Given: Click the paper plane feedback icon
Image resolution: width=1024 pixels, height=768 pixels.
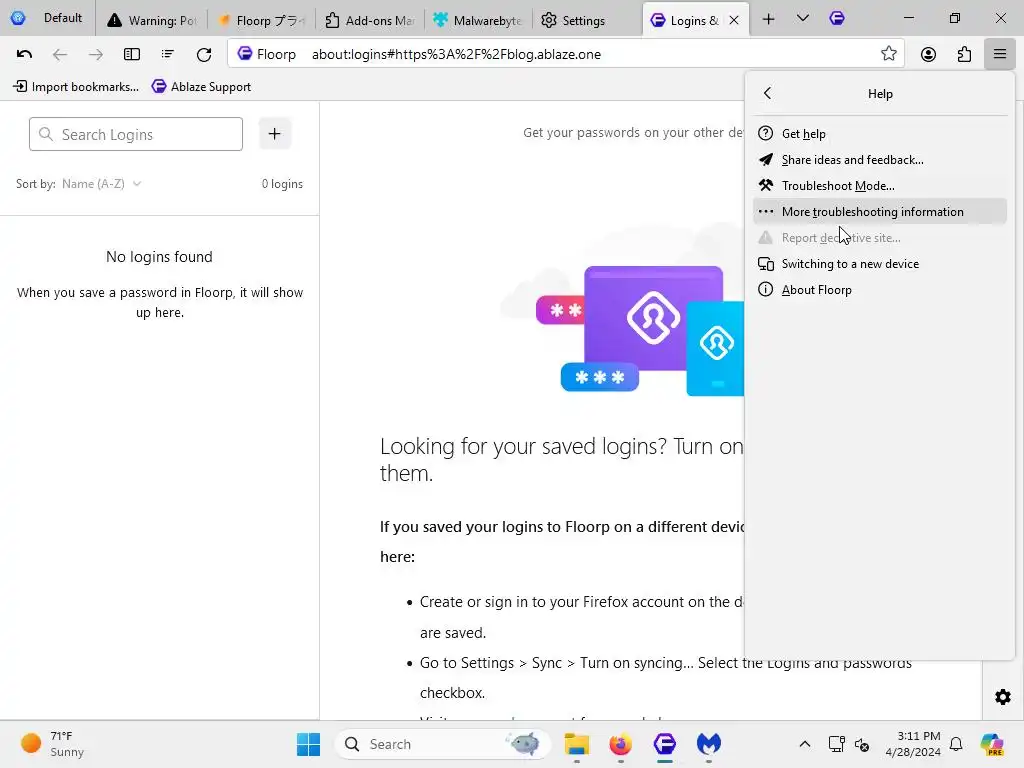Looking at the screenshot, I should point(765,159).
